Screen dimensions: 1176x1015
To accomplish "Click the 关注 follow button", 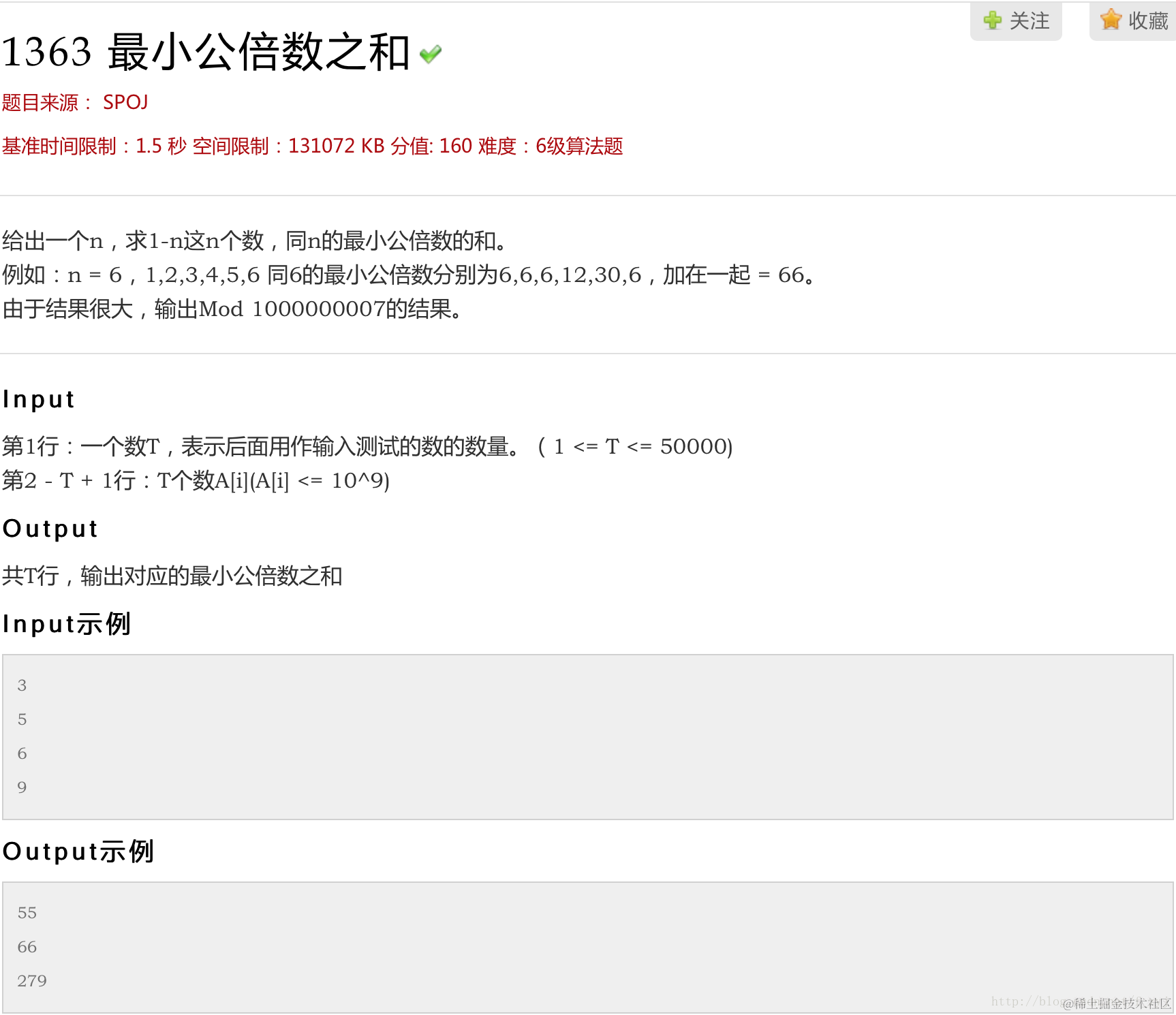I will 1016,21.
